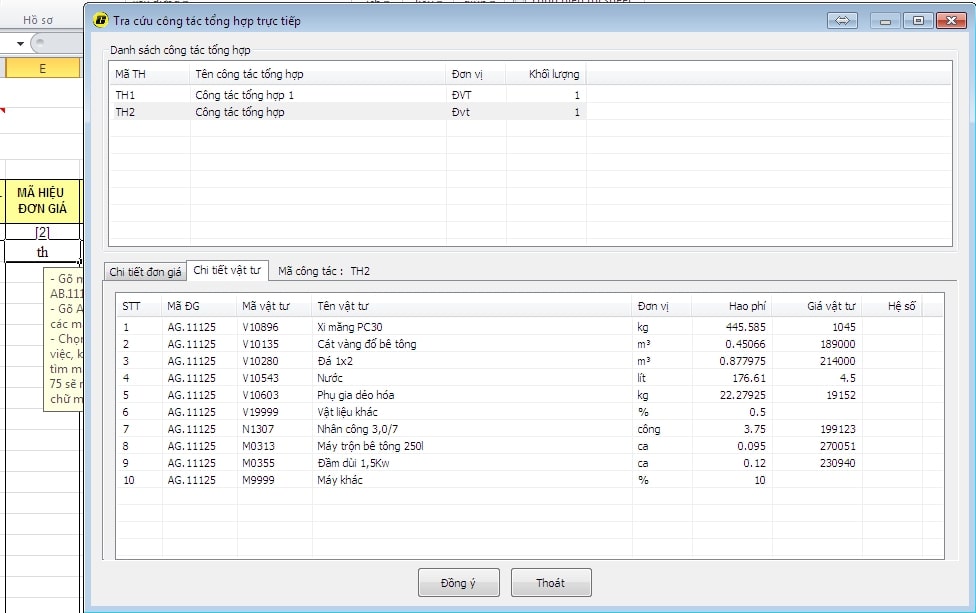Maximize the Tra cứu công tác dialog
The image size is (976, 613).
918,20
